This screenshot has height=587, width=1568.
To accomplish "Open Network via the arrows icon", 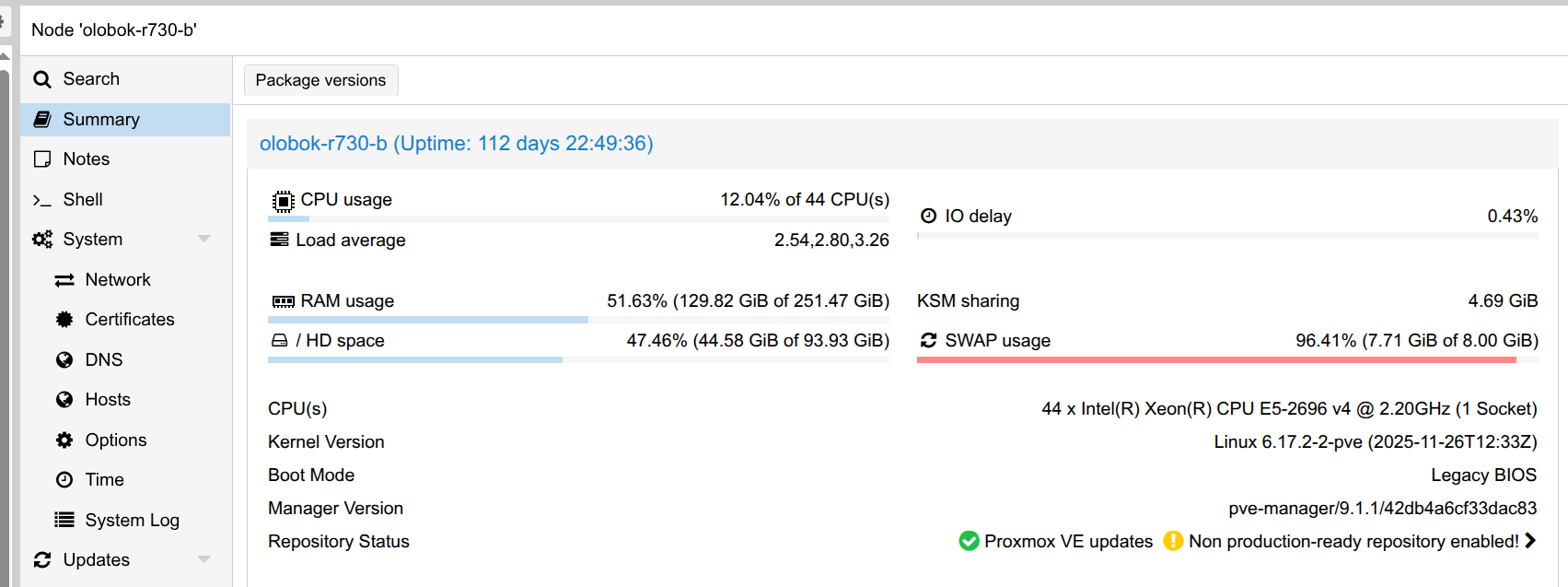I will coord(64,280).
